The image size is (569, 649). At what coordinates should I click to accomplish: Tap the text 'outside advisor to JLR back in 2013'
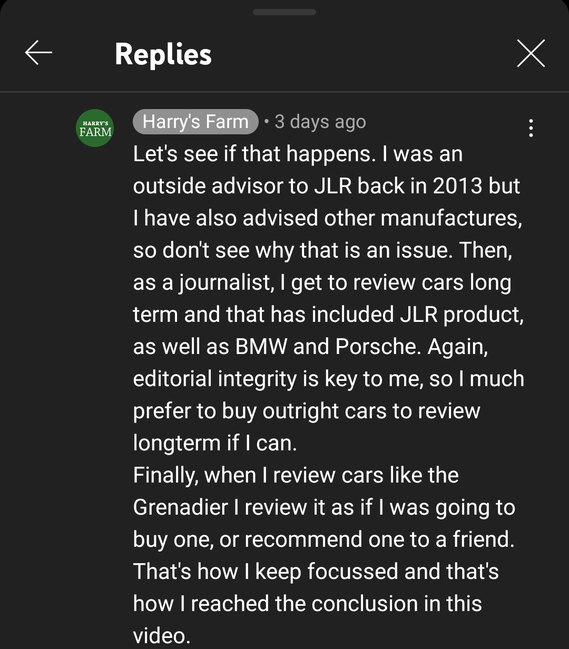(307, 186)
